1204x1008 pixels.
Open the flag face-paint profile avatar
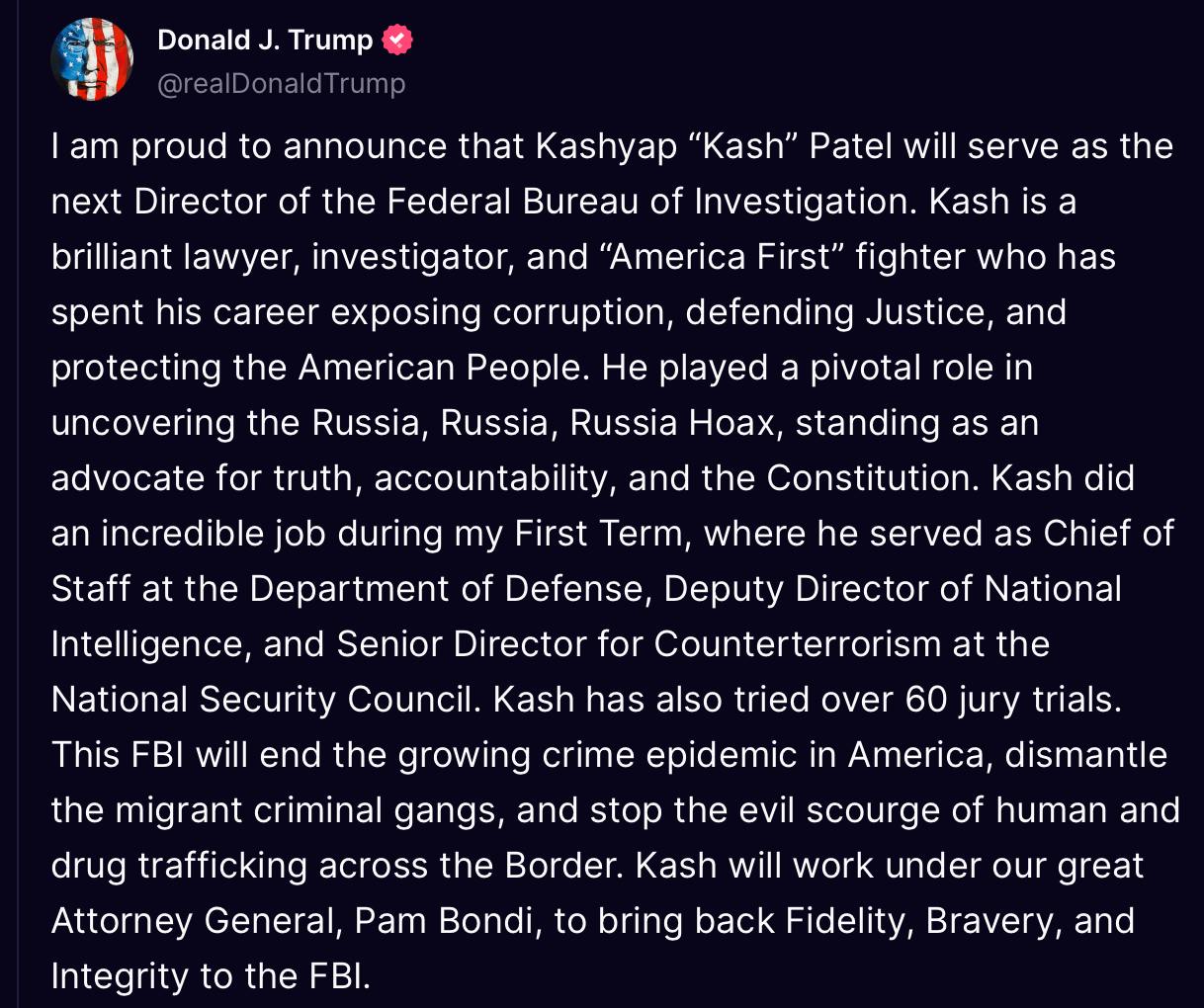coord(91,59)
